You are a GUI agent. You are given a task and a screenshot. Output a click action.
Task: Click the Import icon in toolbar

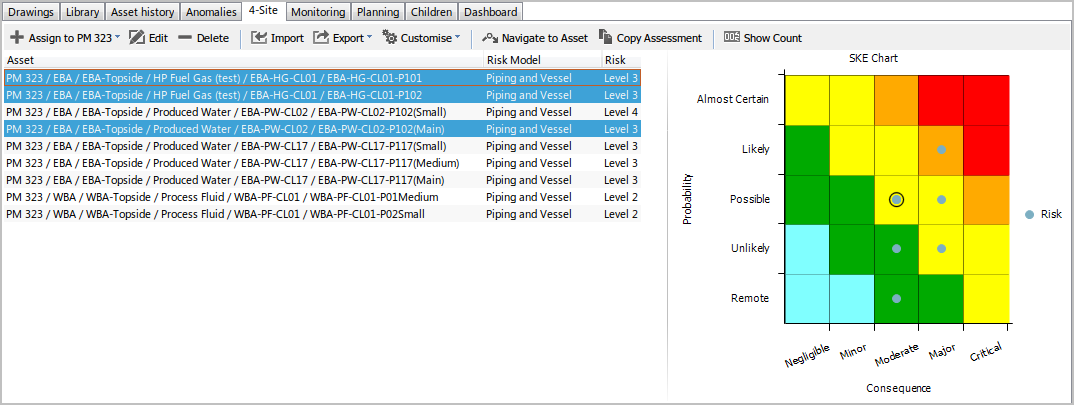click(x=259, y=38)
